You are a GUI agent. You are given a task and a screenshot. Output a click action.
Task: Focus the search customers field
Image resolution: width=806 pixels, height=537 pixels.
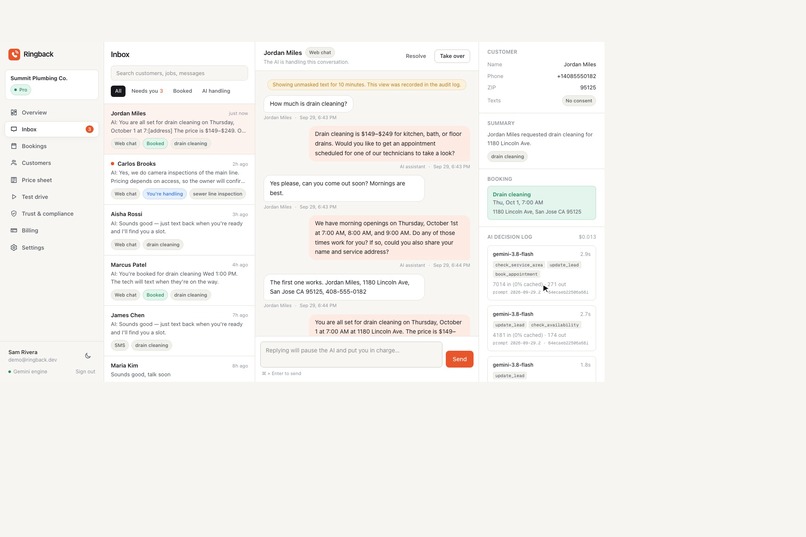[179, 73]
